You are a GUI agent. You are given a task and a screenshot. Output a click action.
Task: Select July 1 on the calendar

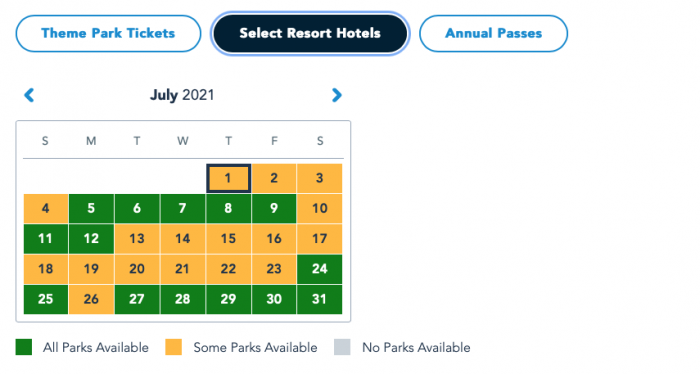[228, 178]
